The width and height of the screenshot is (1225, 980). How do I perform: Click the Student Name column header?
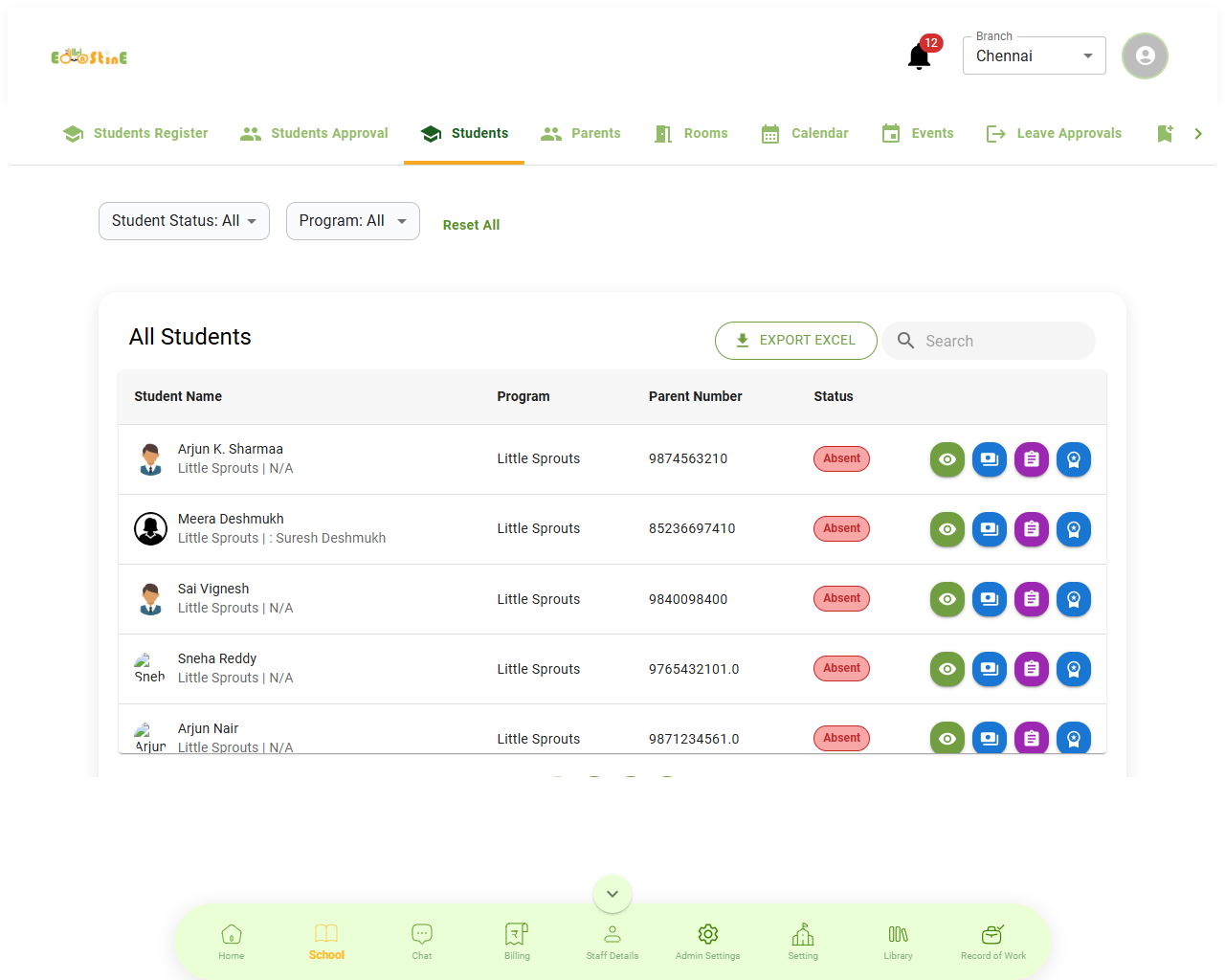coord(178,396)
